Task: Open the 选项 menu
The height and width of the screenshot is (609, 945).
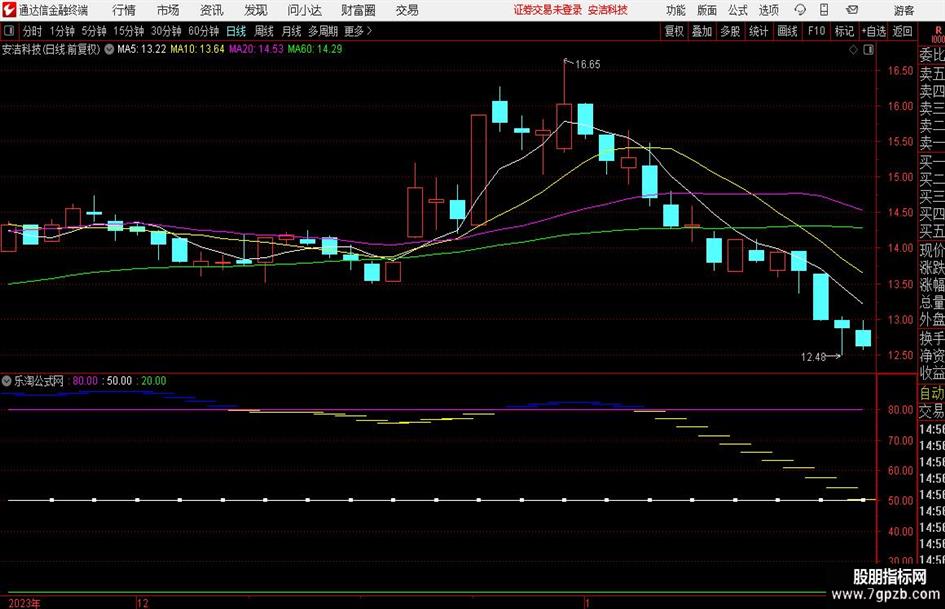Action: tap(768, 10)
